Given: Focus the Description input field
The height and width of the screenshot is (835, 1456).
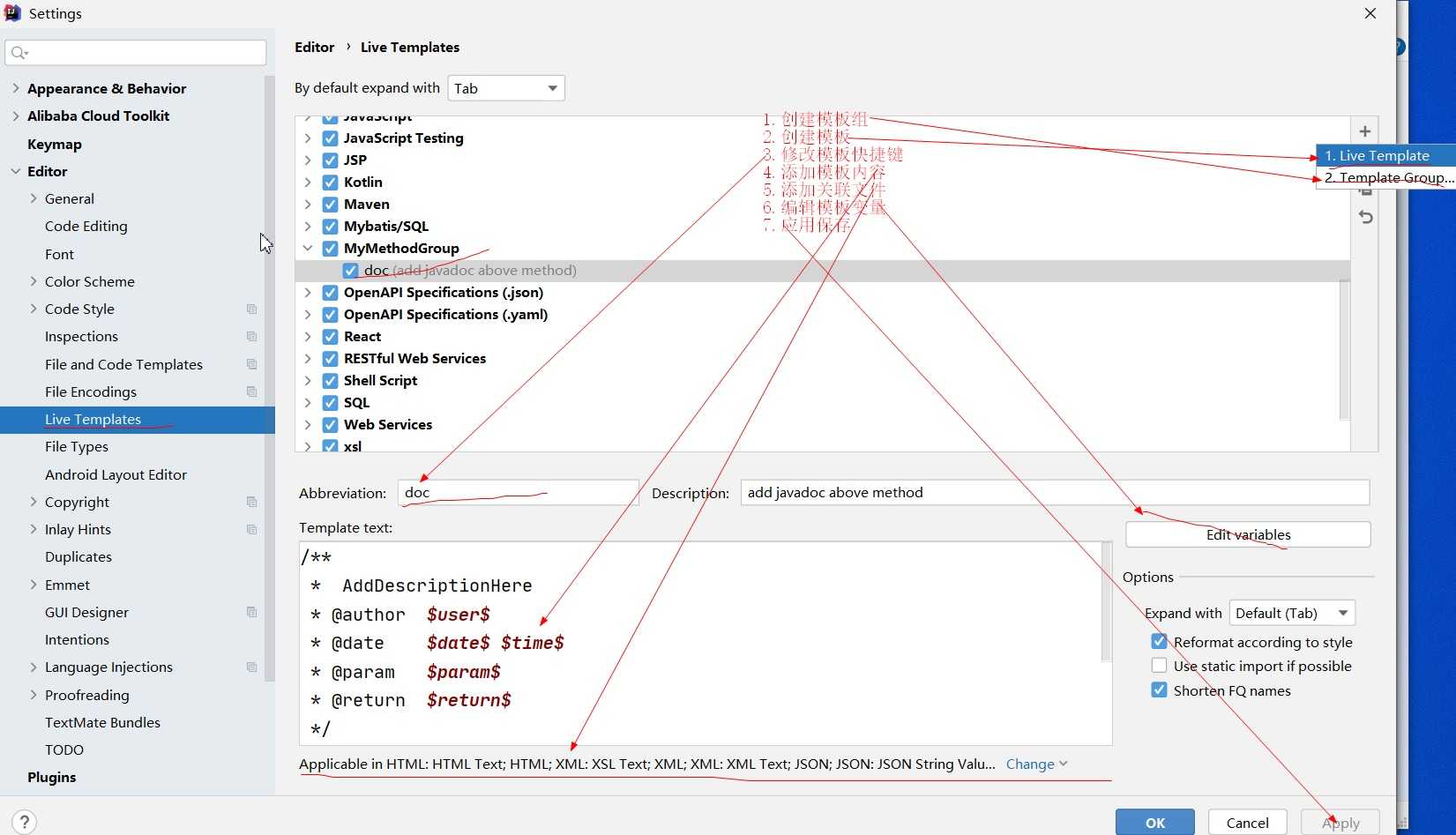Looking at the screenshot, I should click(x=1055, y=493).
